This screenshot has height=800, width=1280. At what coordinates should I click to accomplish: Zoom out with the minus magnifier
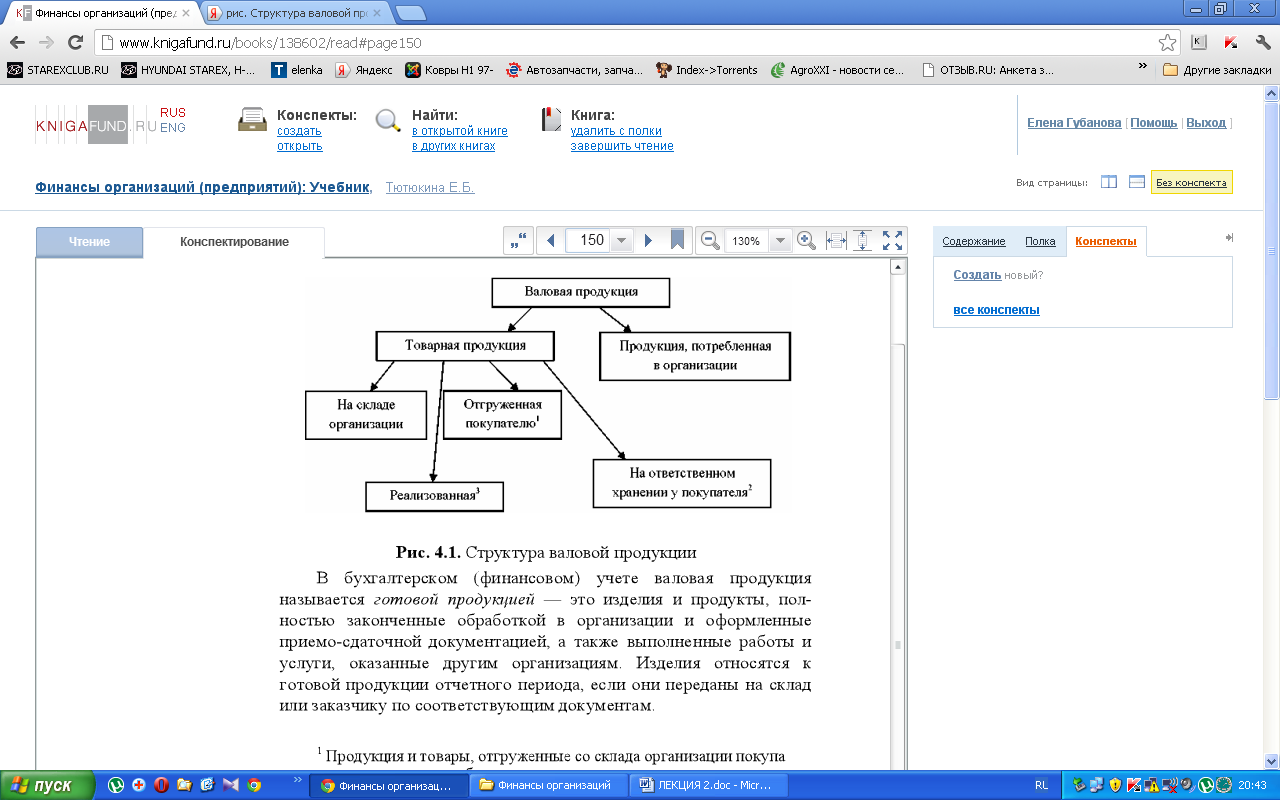point(711,241)
